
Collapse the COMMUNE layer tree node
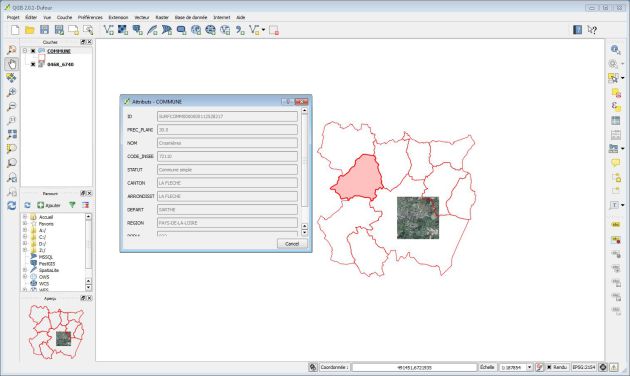click(25, 51)
